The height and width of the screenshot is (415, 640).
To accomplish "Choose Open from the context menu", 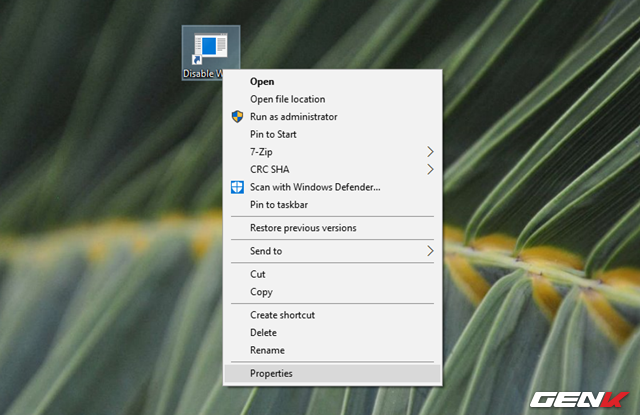I will pos(332,82).
